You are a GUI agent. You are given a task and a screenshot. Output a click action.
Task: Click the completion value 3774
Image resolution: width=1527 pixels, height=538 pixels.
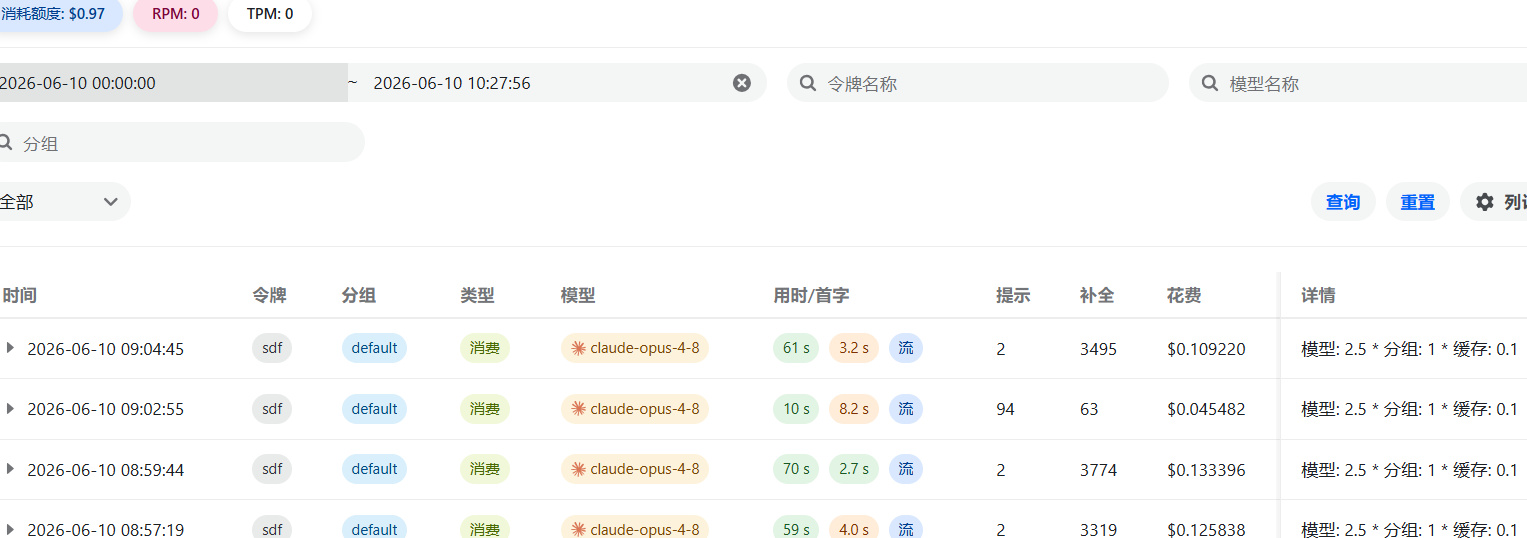click(x=1098, y=470)
